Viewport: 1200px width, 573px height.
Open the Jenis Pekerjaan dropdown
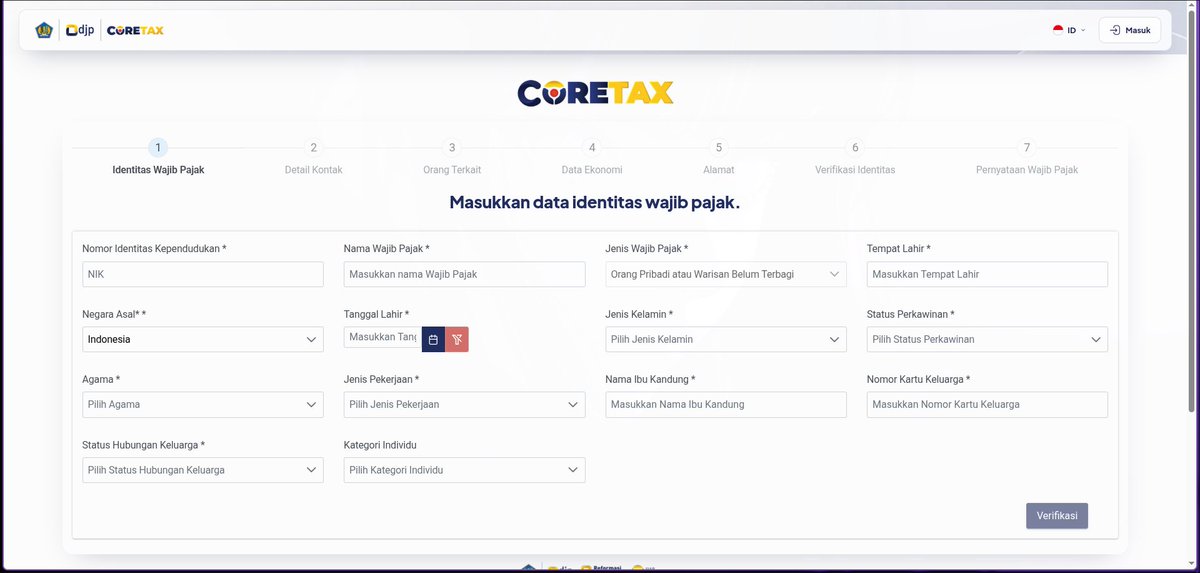pos(464,405)
